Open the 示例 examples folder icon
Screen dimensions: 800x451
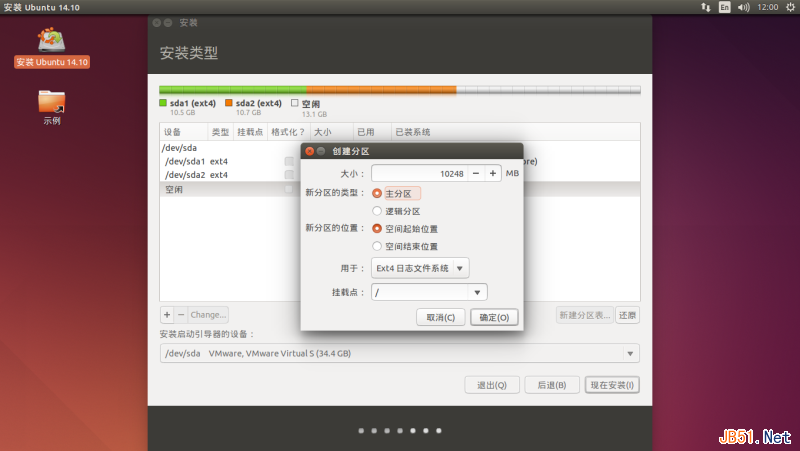(52, 108)
